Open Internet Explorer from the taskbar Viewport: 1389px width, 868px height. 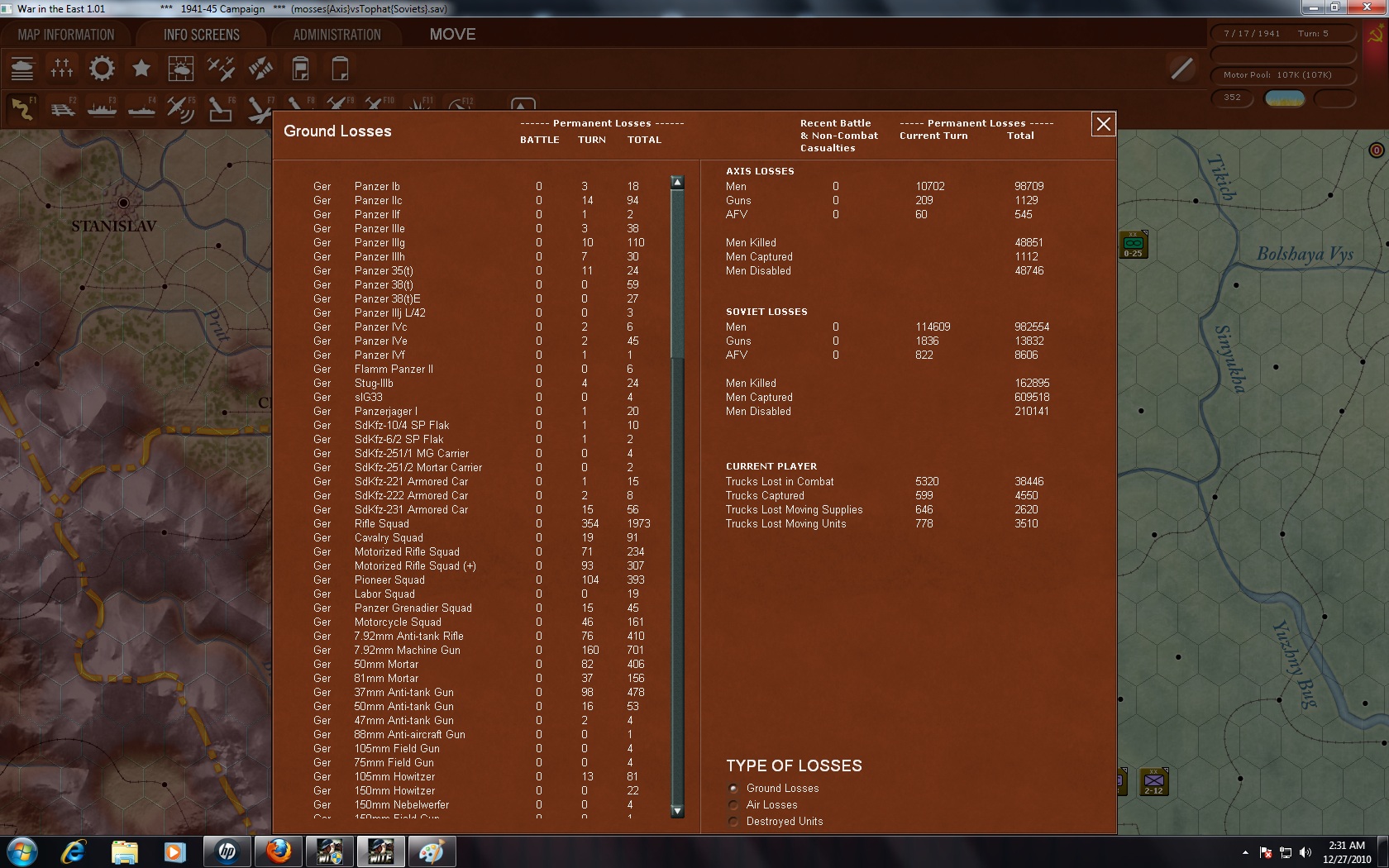pos(74,851)
